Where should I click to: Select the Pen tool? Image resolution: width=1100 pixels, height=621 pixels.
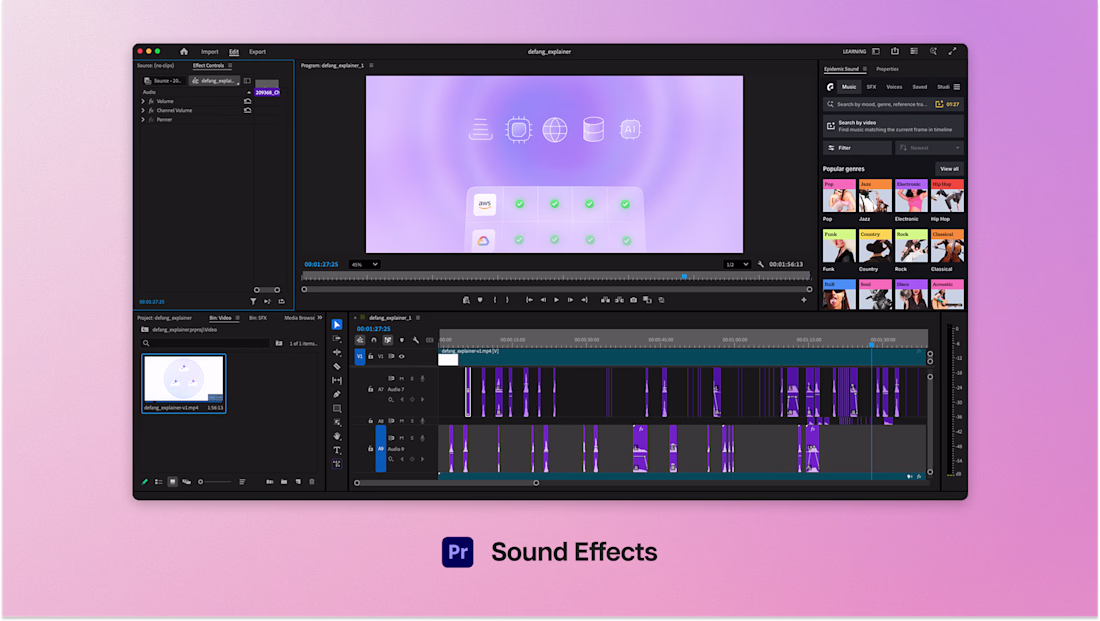pos(337,394)
